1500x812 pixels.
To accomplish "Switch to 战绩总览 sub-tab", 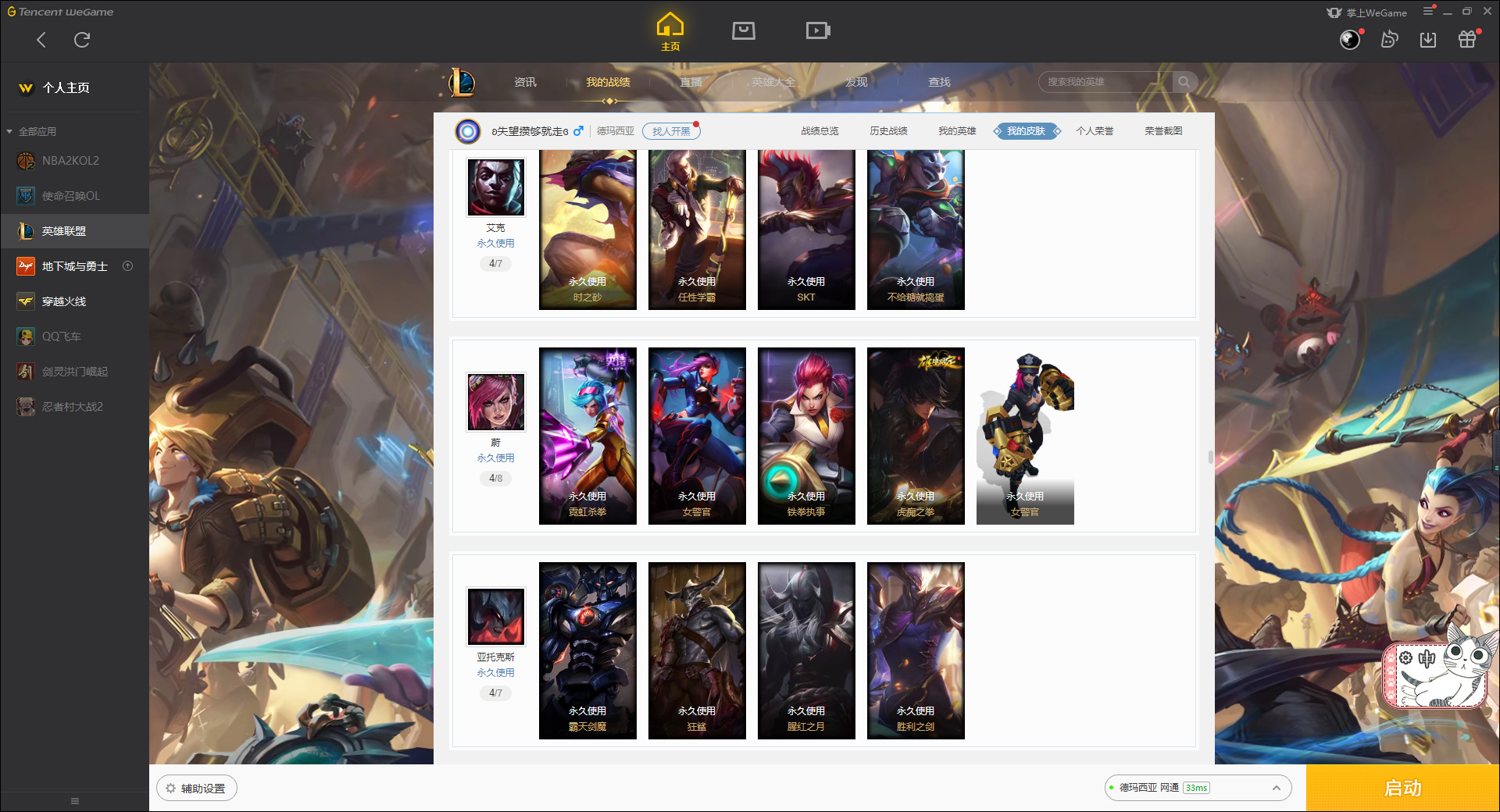I will 820,131.
